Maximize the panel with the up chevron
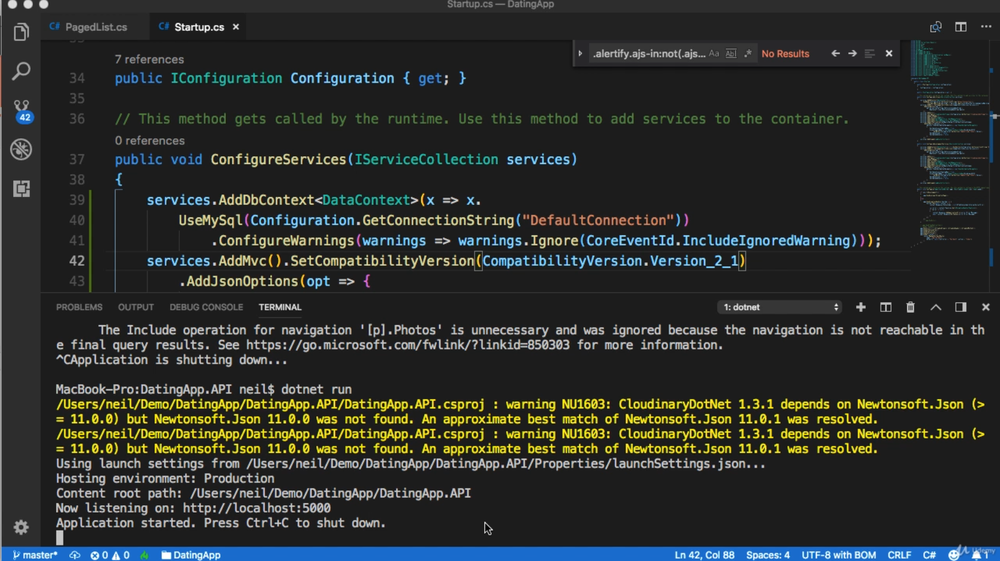 click(x=936, y=307)
